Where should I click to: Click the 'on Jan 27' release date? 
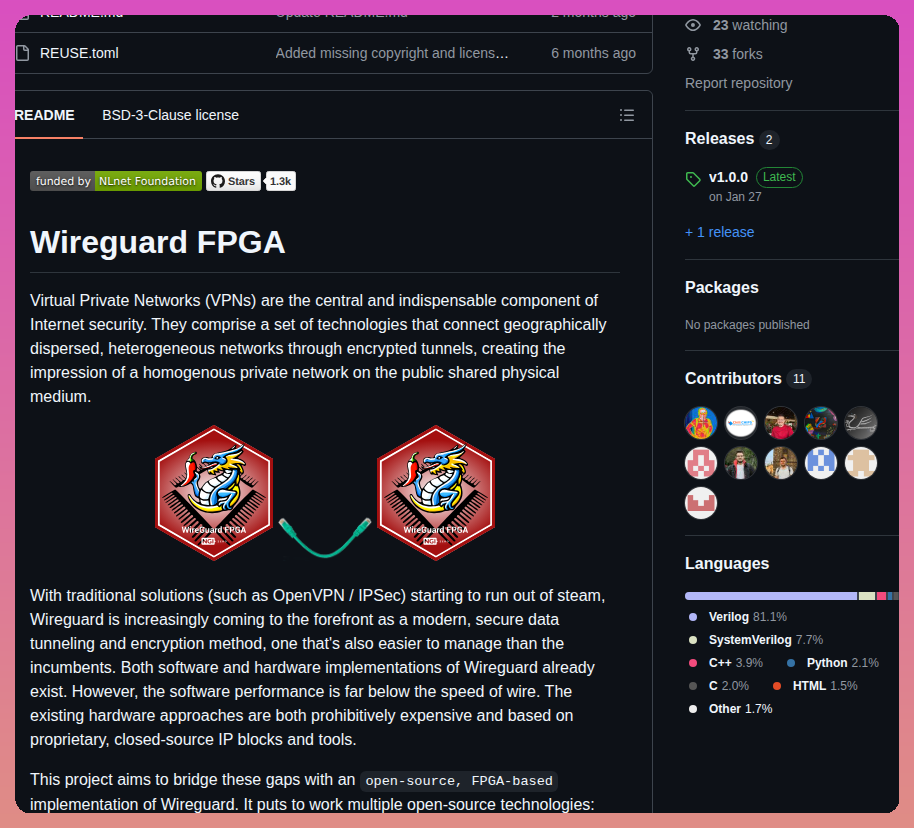[x=734, y=197]
